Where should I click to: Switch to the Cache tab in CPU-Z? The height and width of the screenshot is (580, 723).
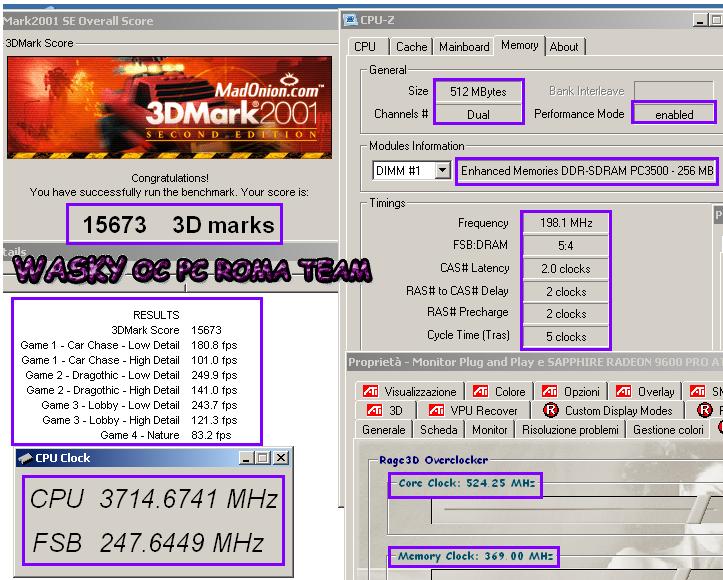(411, 47)
